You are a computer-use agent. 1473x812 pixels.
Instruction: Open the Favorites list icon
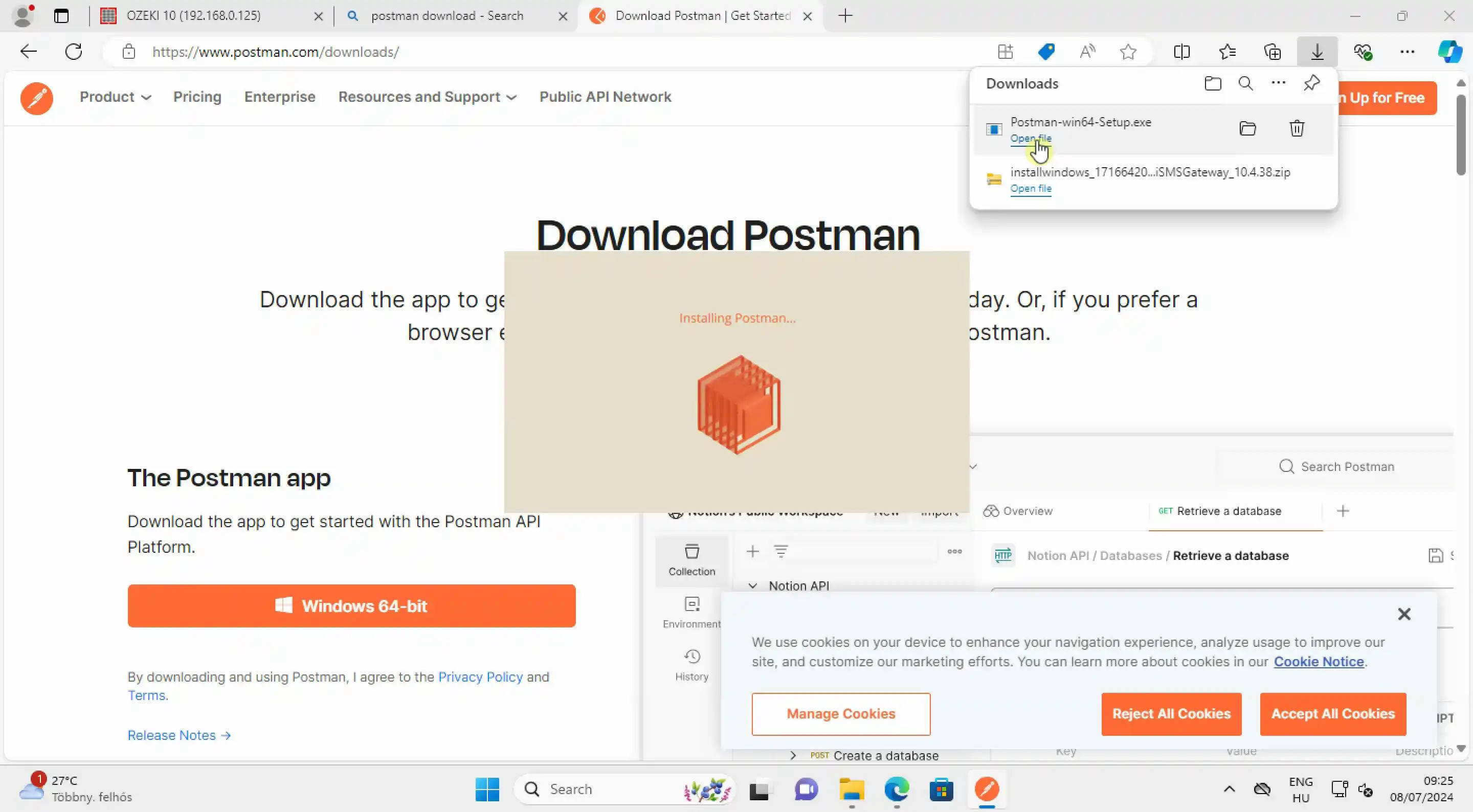tap(1227, 52)
